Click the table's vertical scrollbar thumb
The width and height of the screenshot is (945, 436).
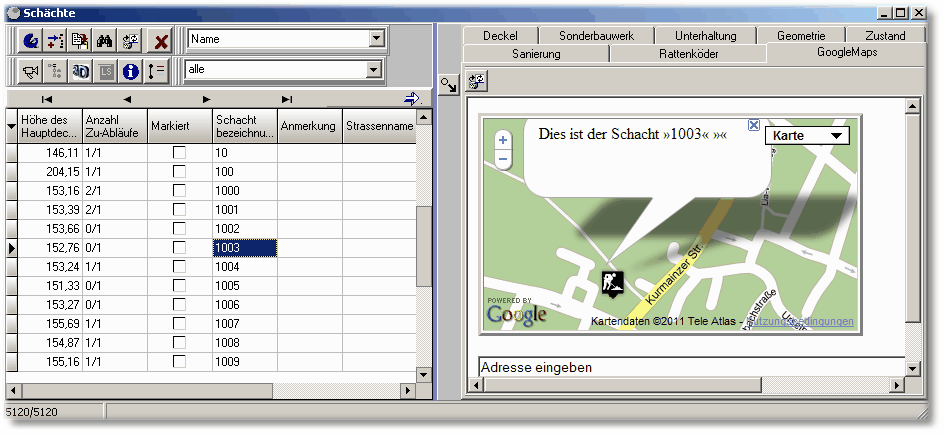point(424,246)
